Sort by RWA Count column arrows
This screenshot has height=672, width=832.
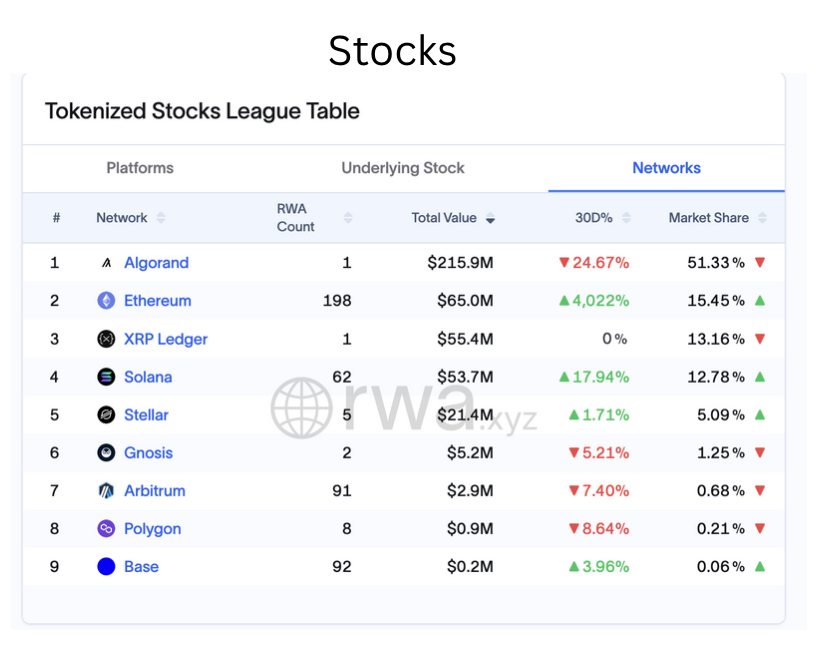(x=348, y=218)
